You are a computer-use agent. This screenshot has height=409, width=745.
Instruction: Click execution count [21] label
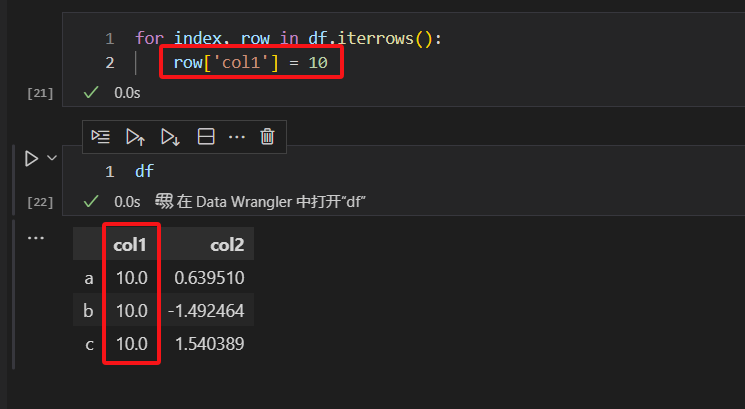[x=40, y=93]
